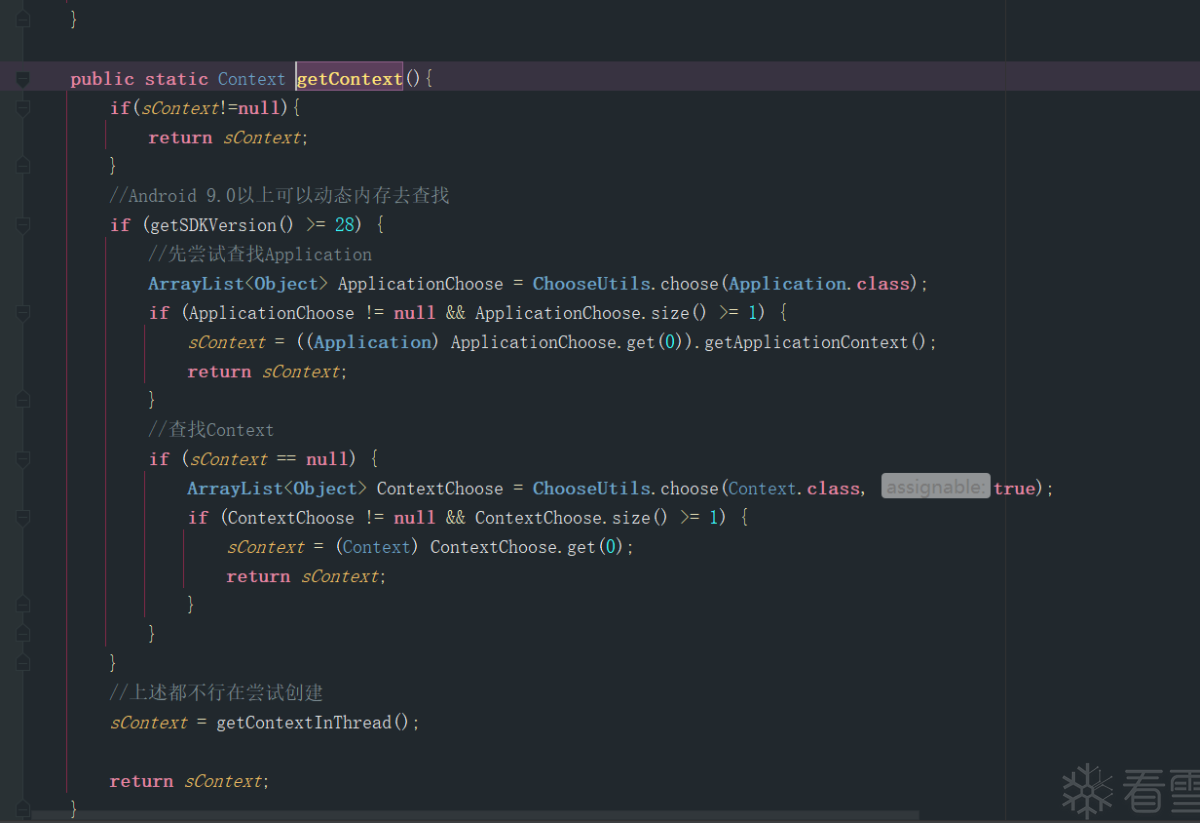Image resolution: width=1200 pixels, height=823 pixels.
Task: Fold the if(sContext!=null) block
Action: coord(23,108)
